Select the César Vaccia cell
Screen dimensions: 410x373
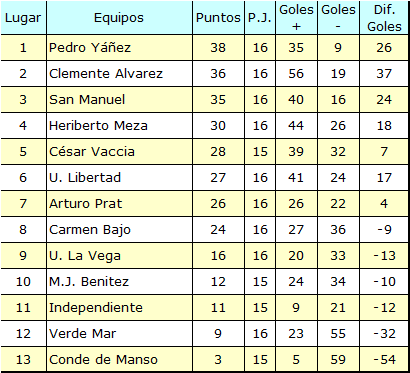(119, 152)
